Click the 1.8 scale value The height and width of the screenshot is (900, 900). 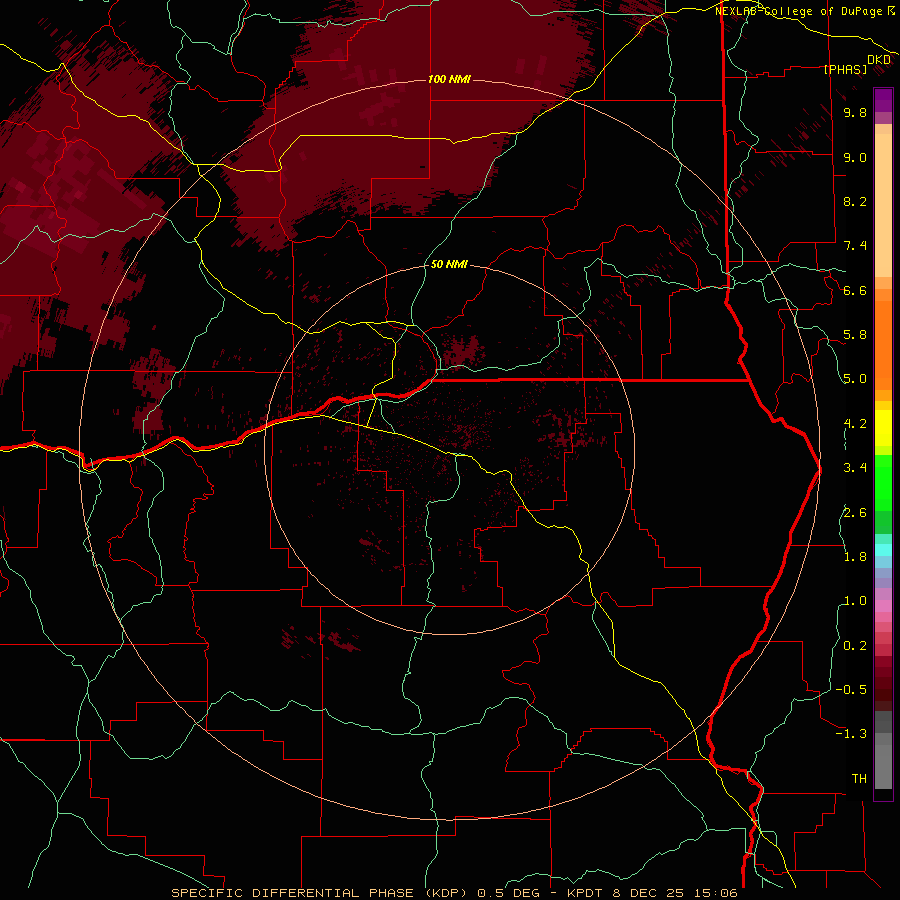coord(855,557)
